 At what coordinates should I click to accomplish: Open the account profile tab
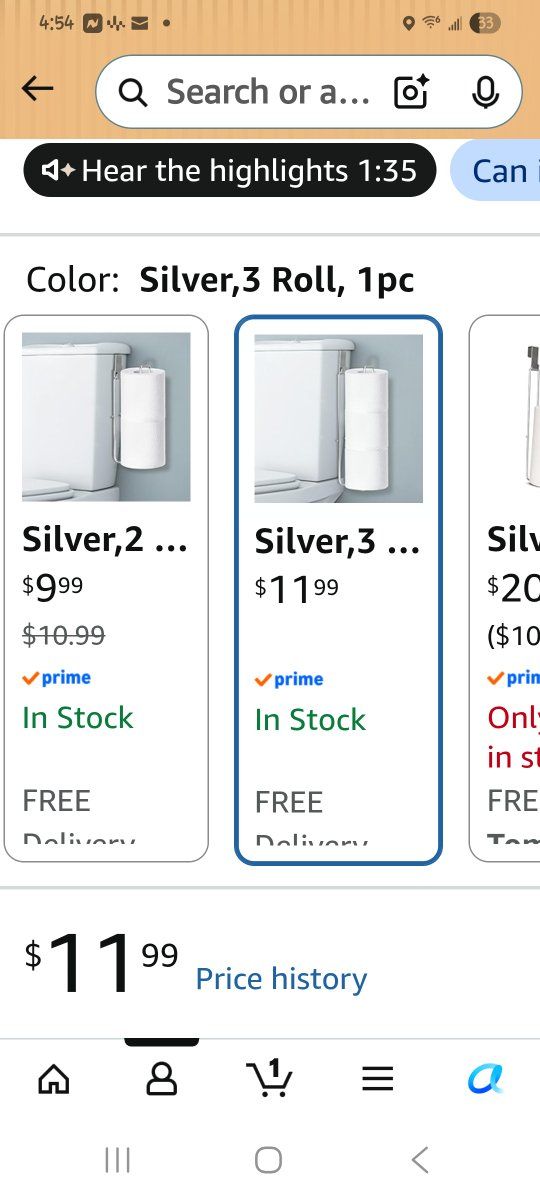pyautogui.click(x=161, y=1078)
